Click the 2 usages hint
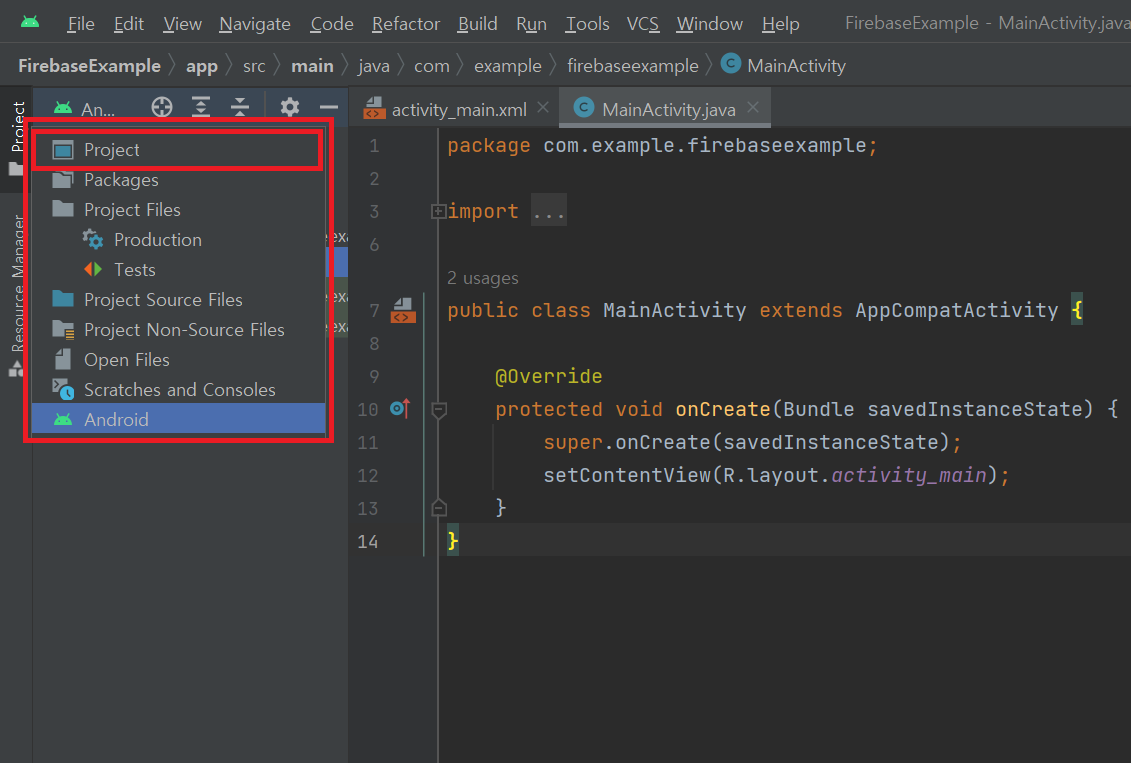The width and height of the screenshot is (1131, 763). pyautogui.click(x=483, y=278)
